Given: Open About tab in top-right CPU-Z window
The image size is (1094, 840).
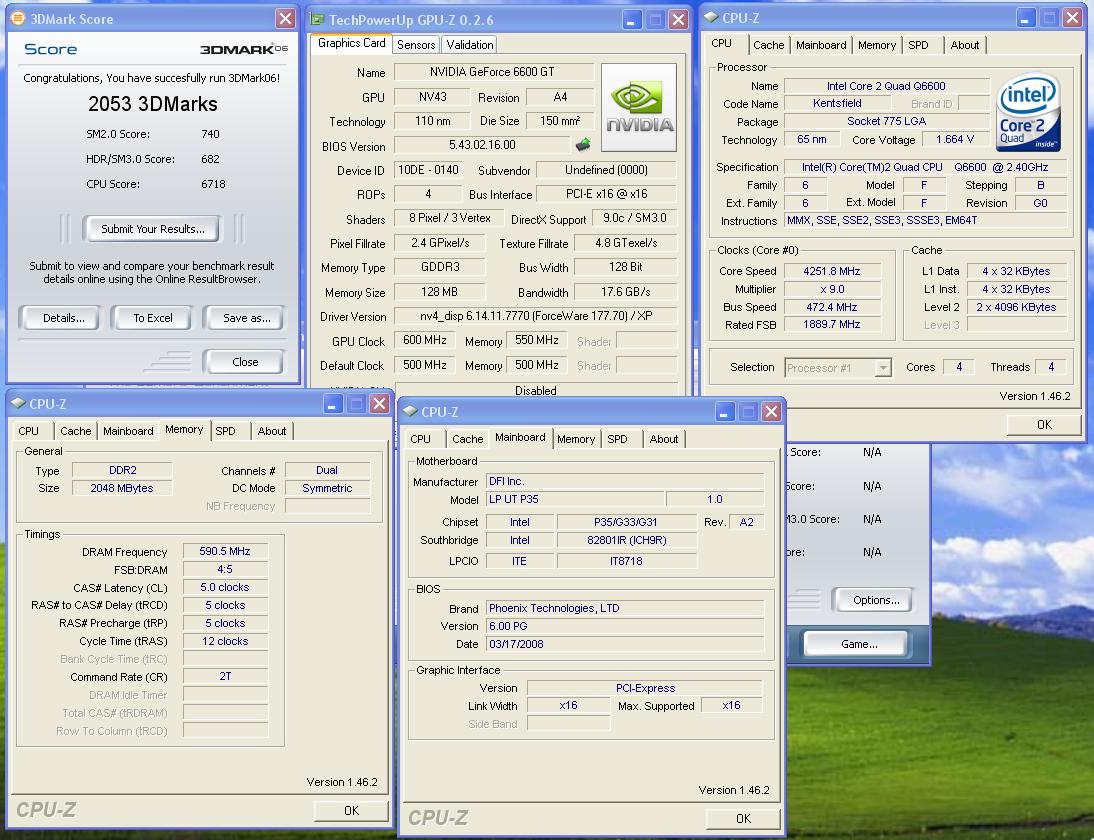Looking at the screenshot, I should click(965, 45).
